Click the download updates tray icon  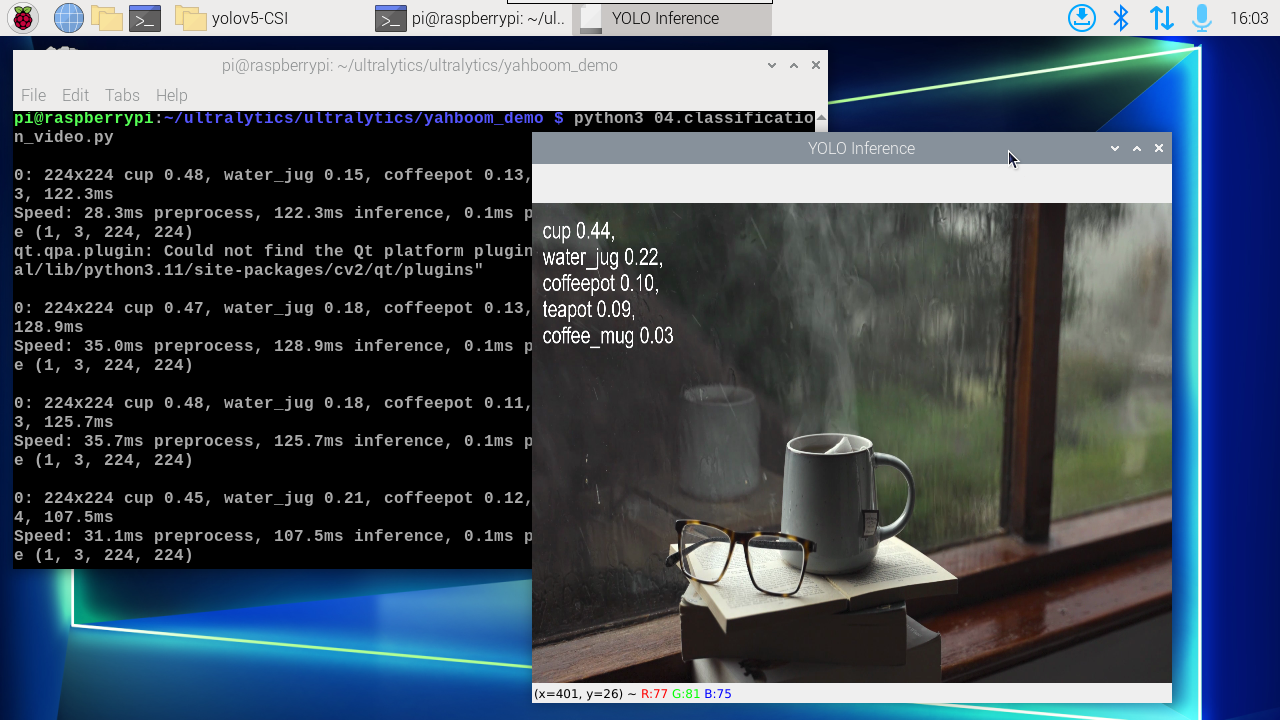pyautogui.click(x=1081, y=18)
